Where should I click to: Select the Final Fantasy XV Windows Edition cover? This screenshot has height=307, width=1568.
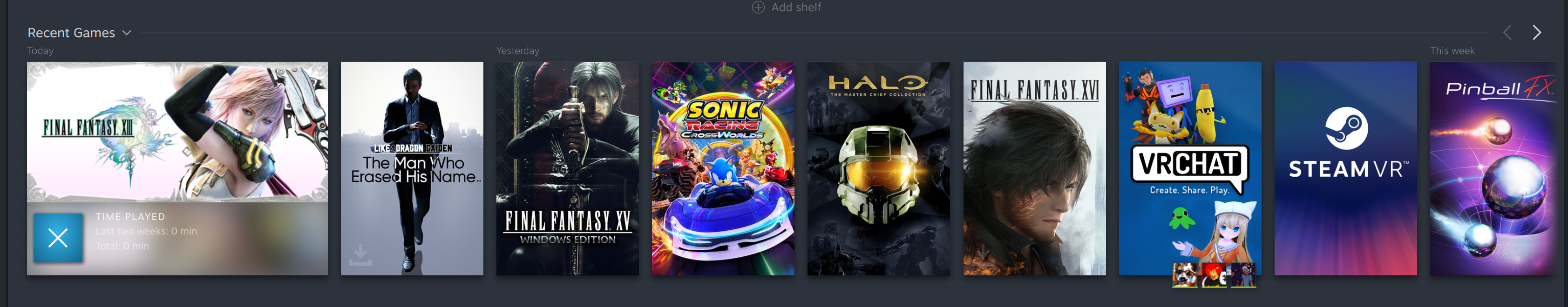tap(567, 168)
